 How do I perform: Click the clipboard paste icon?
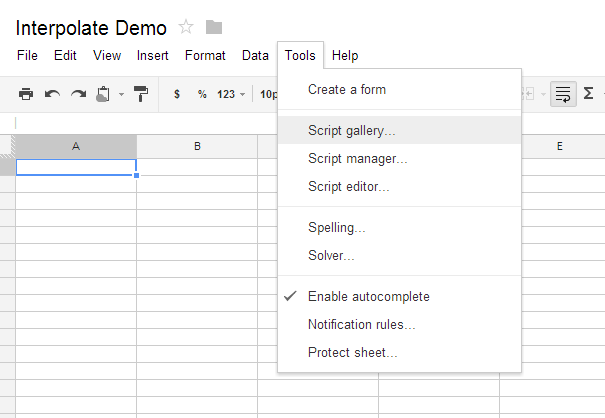103,94
